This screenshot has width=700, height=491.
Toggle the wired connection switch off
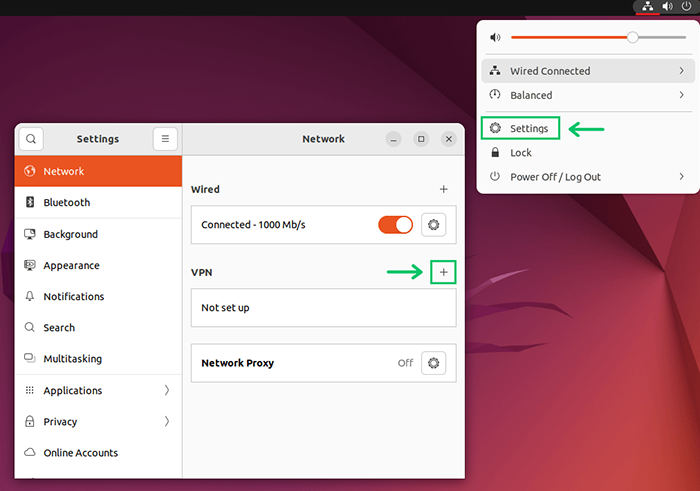pyautogui.click(x=396, y=225)
